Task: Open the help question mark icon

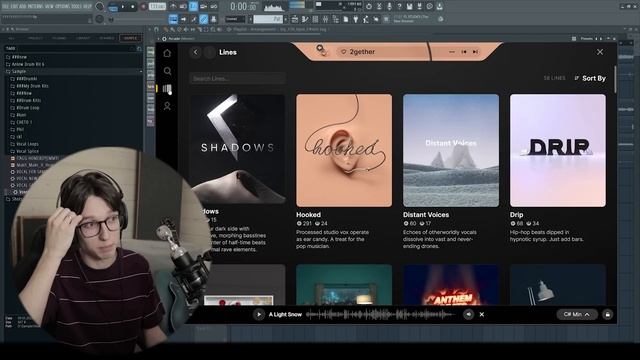Action: tap(399, 7)
